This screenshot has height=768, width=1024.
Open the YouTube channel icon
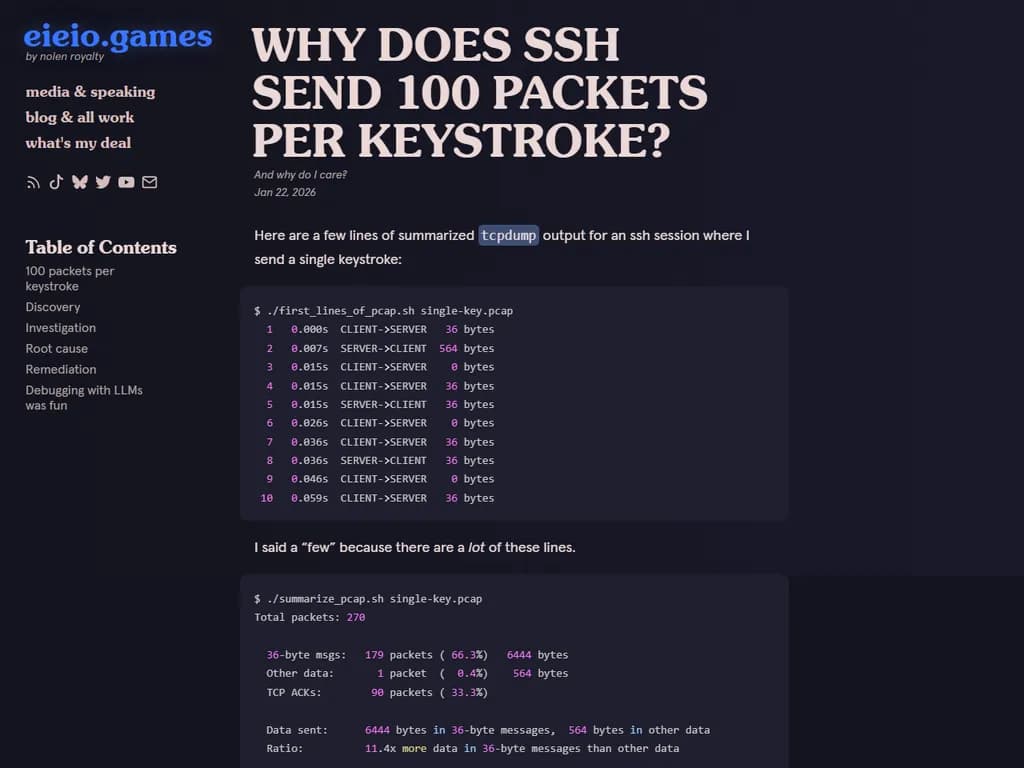[126, 182]
